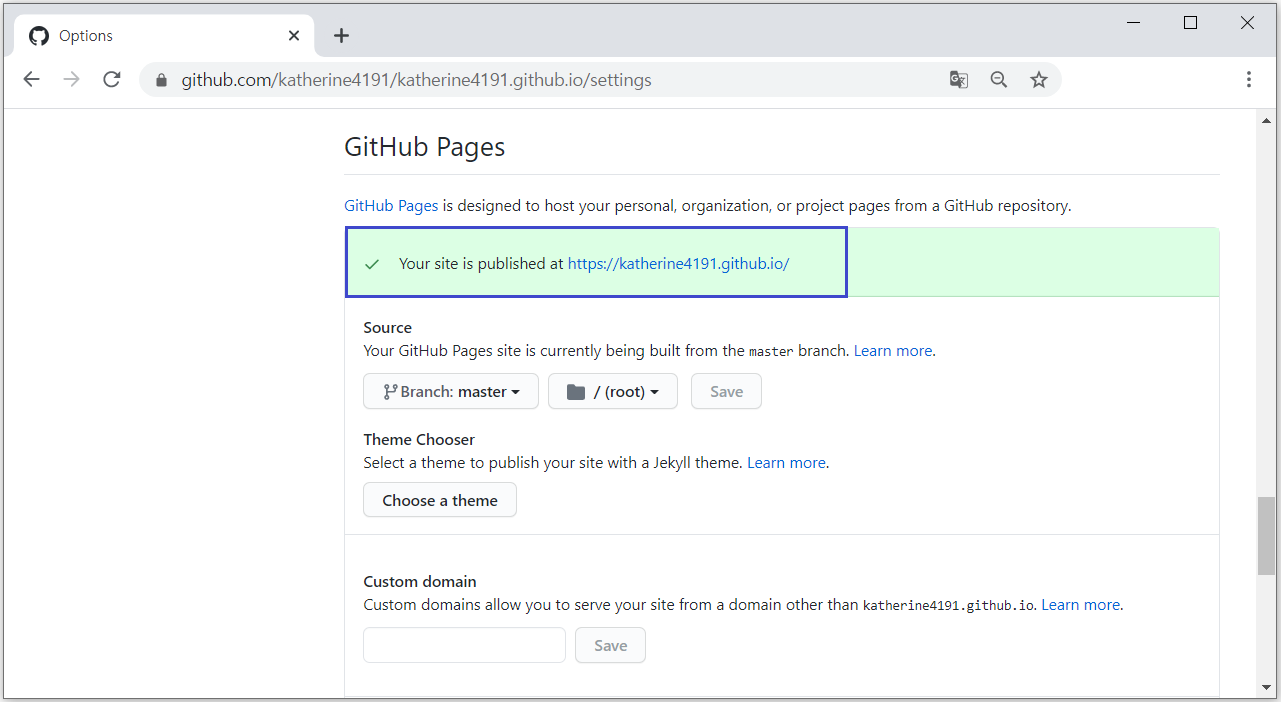The width and height of the screenshot is (1281, 702).
Task: Close the Options tab
Action: tap(294, 36)
